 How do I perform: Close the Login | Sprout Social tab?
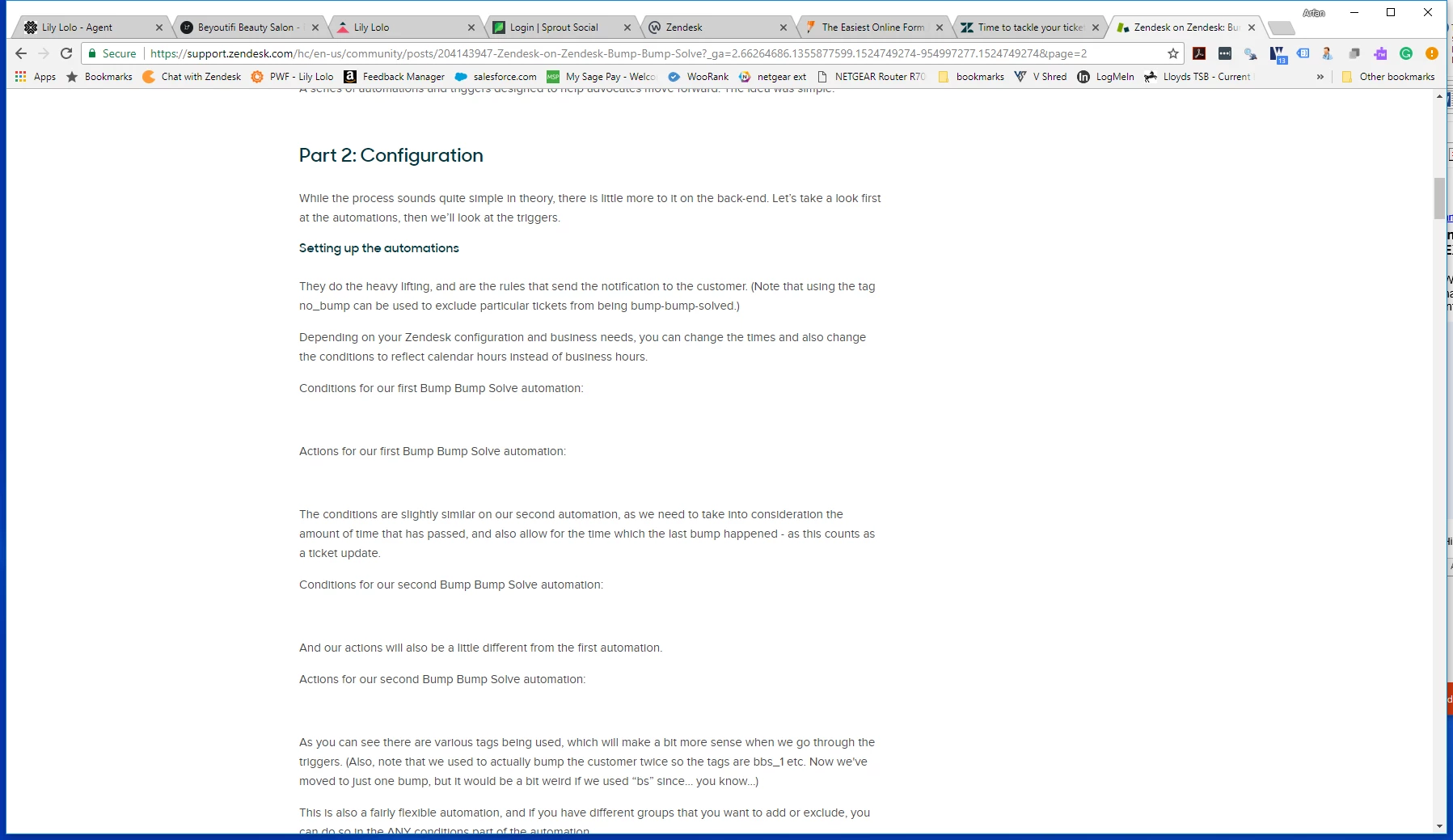click(627, 27)
